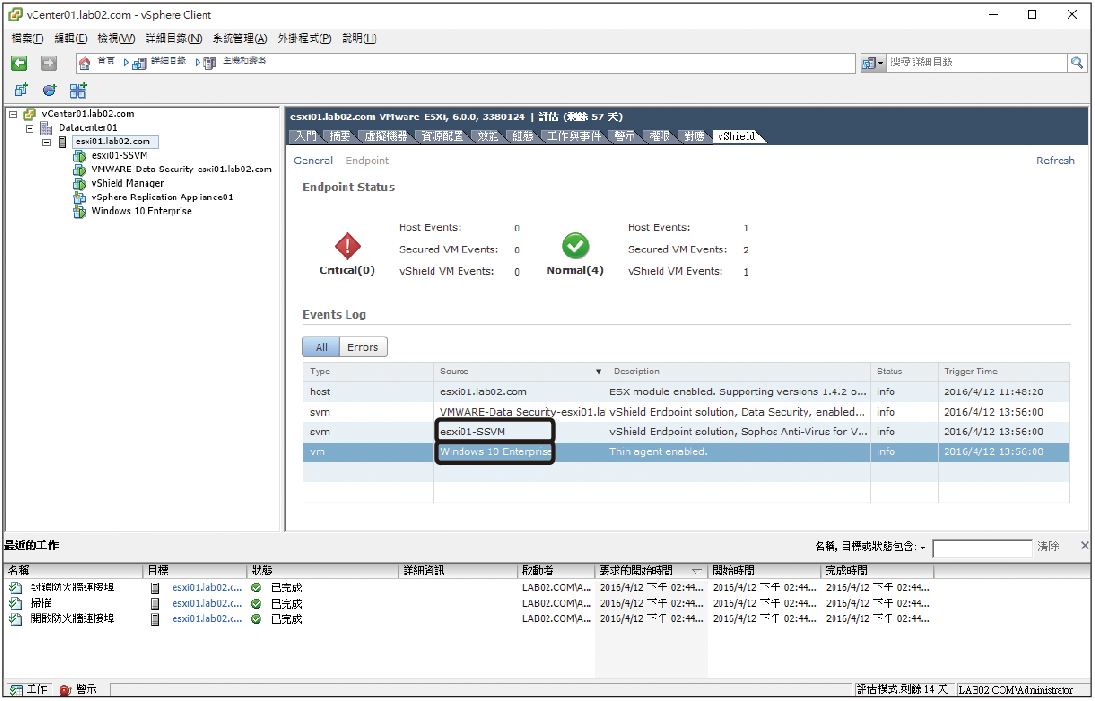Viewport: 1095px width, 701px height.
Task: Select the vShield tab
Action: [x=737, y=136]
